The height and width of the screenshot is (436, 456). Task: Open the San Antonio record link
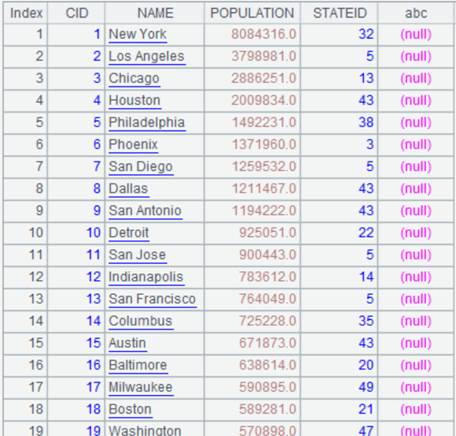[x=145, y=211]
